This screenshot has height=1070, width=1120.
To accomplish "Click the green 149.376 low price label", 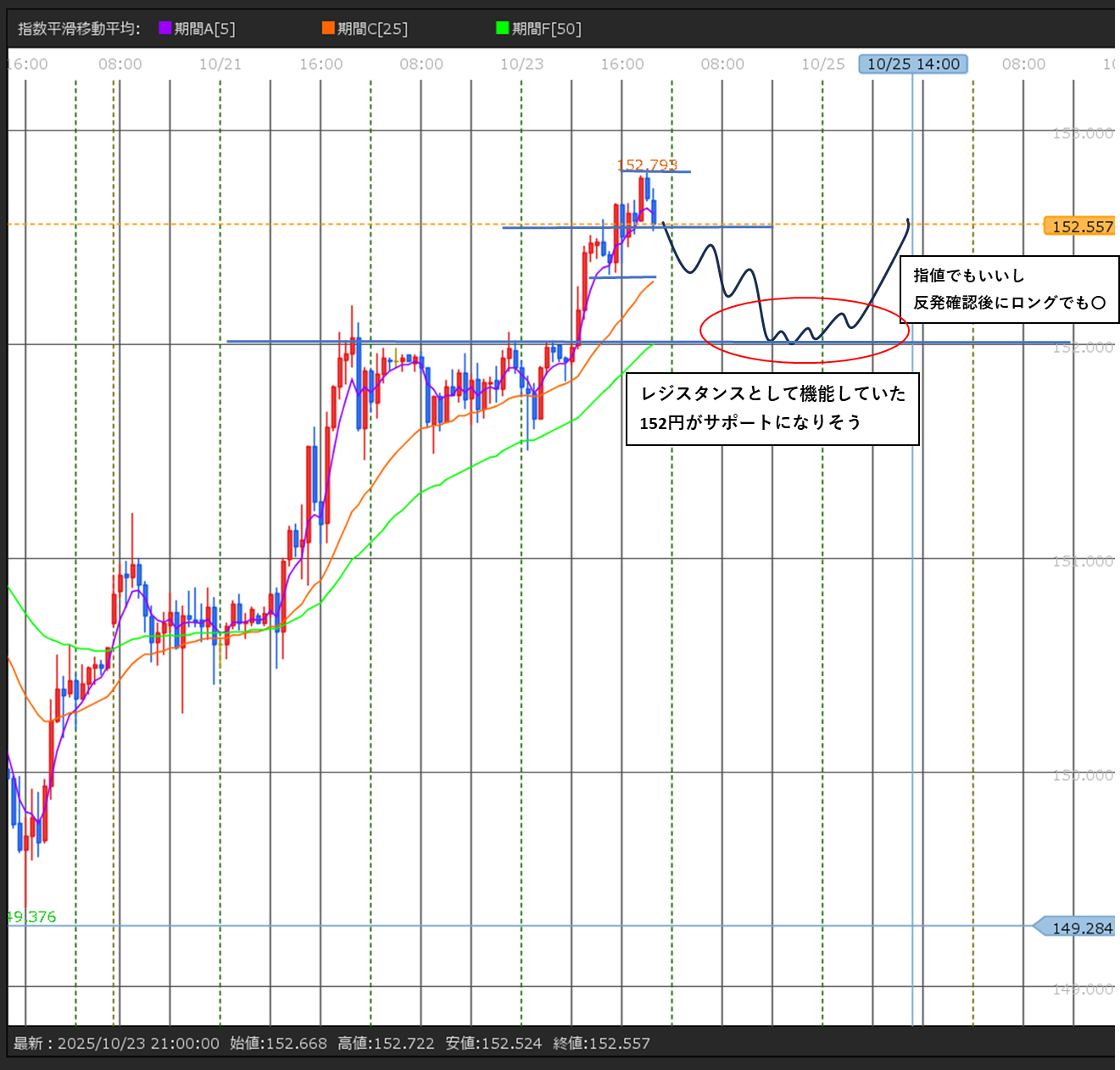I will 31,917.
